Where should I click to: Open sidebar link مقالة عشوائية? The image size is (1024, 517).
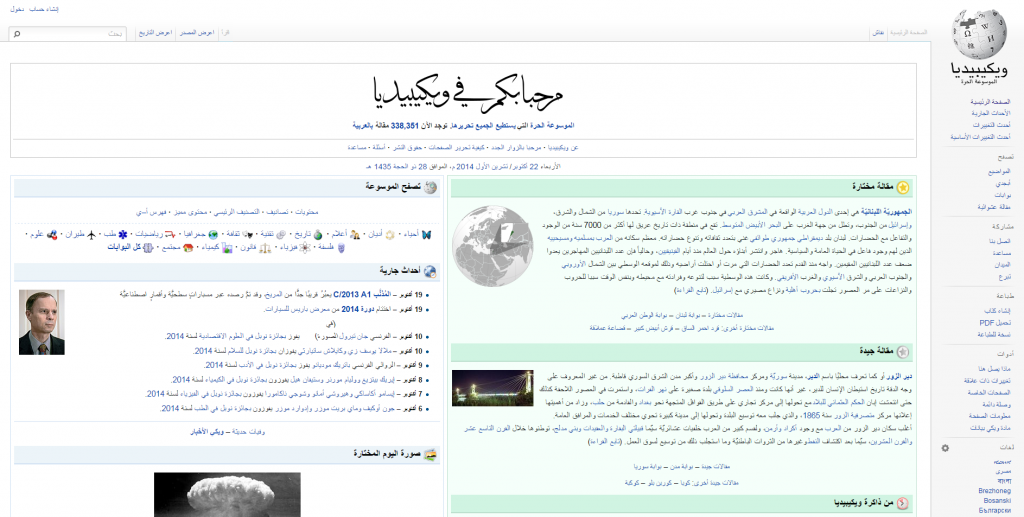[x=994, y=207]
